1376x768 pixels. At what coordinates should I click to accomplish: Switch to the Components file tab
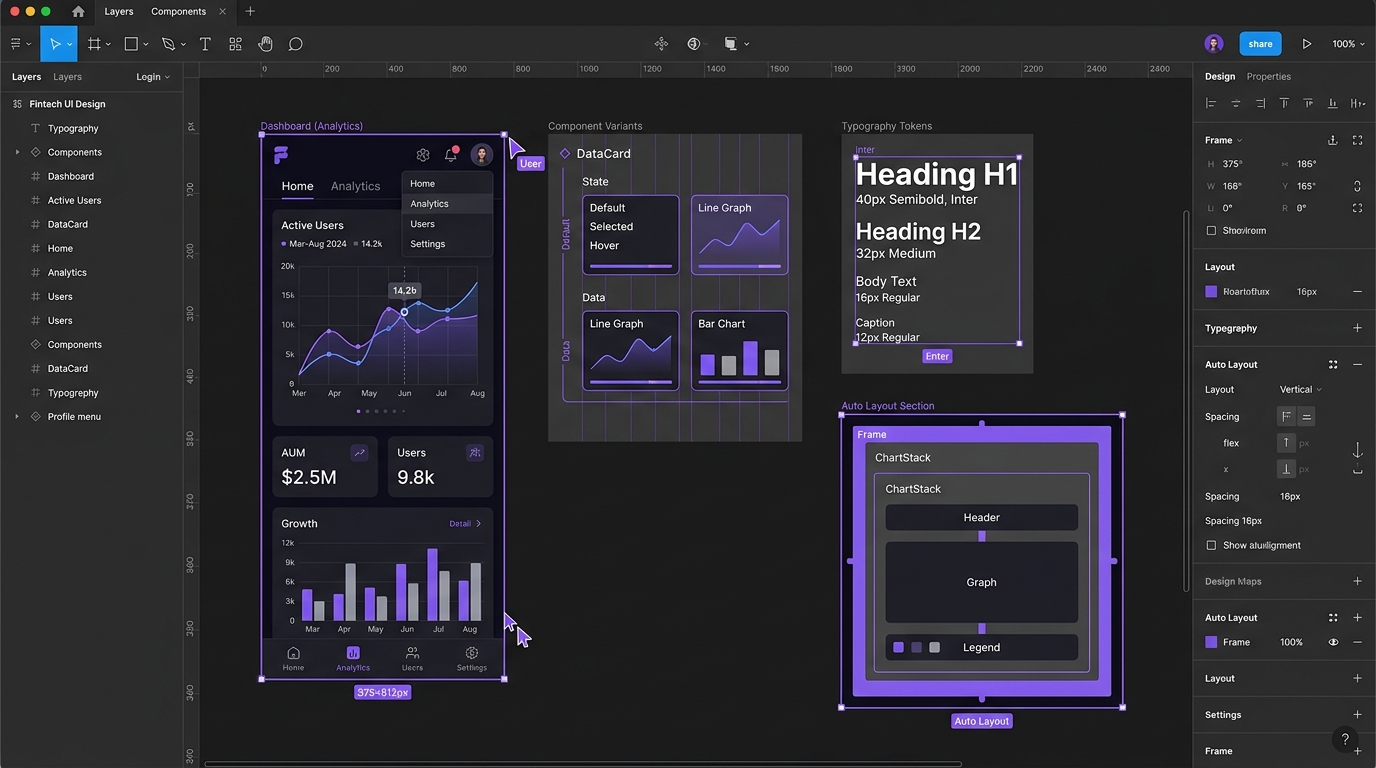[x=178, y=12]
